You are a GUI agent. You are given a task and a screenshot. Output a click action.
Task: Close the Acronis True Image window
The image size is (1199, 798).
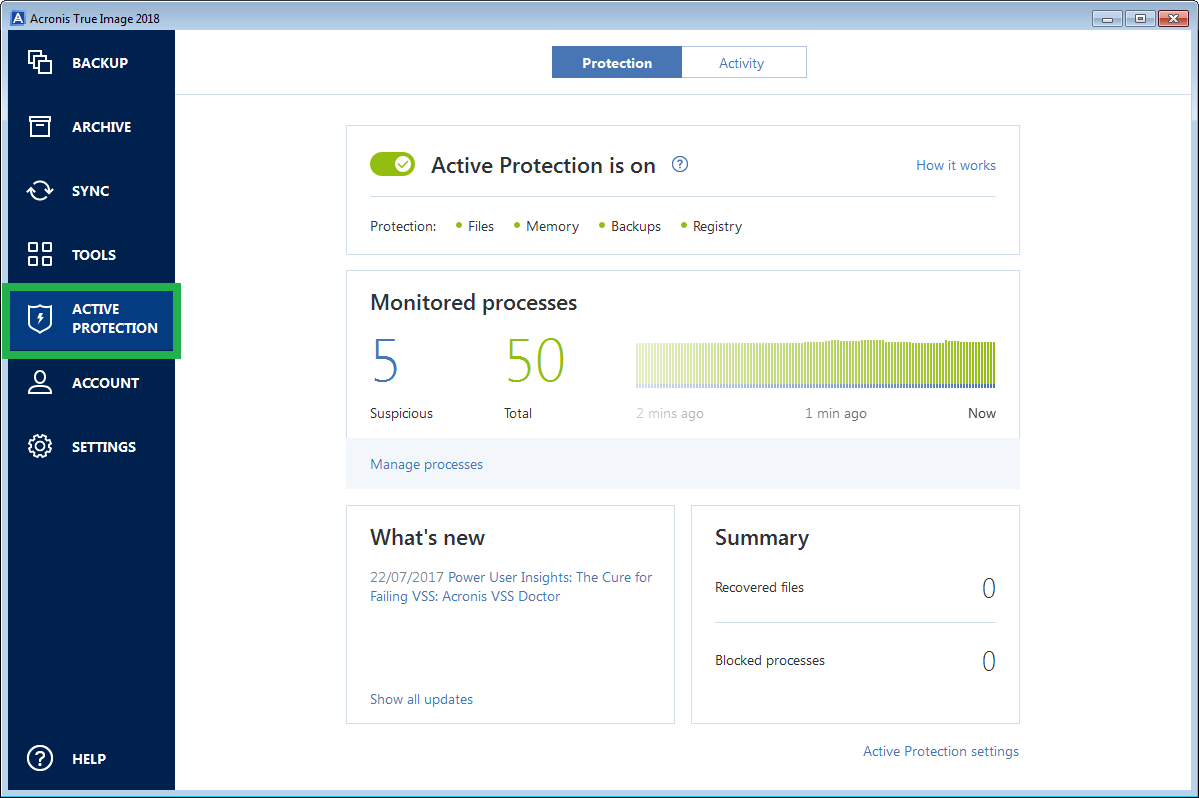1173,18
